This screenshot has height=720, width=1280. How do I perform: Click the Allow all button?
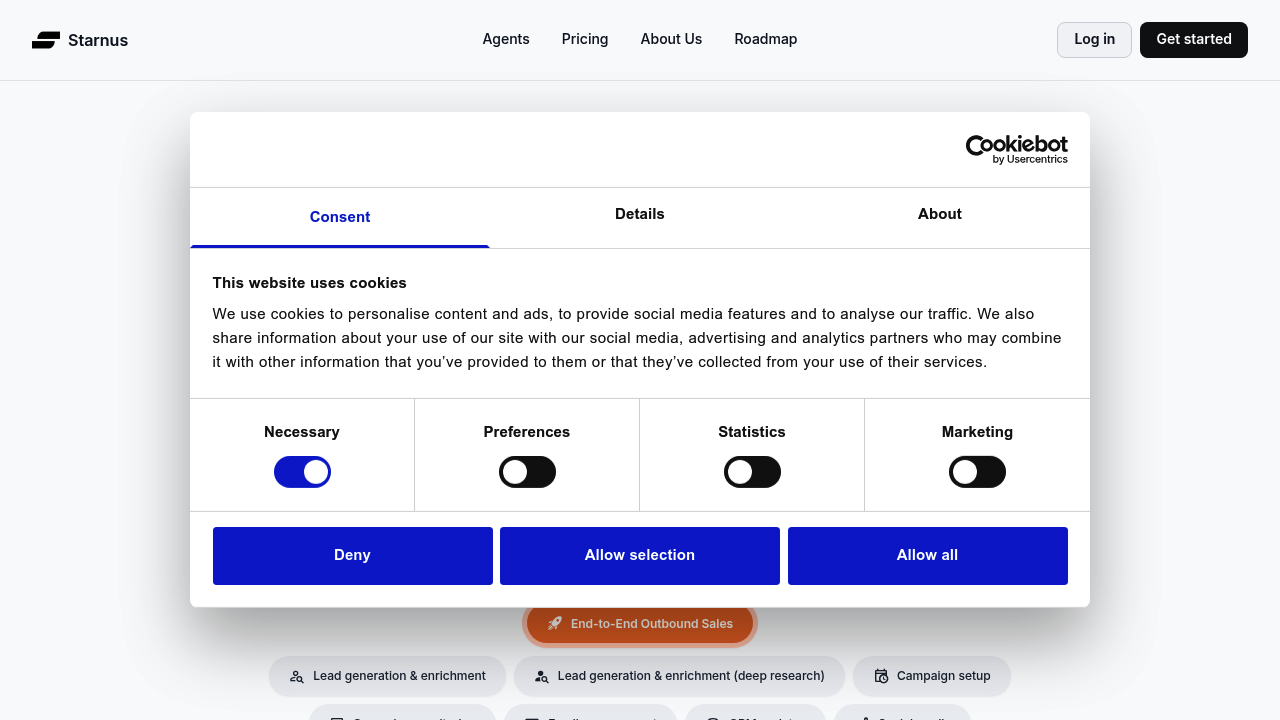(x=927, y=555)
